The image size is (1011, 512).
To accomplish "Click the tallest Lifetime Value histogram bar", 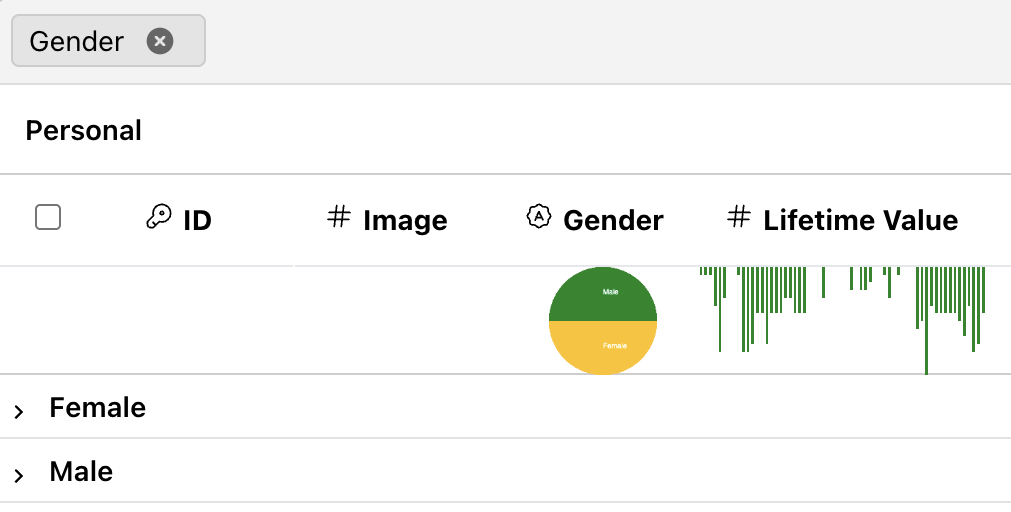I will (926, 320).
